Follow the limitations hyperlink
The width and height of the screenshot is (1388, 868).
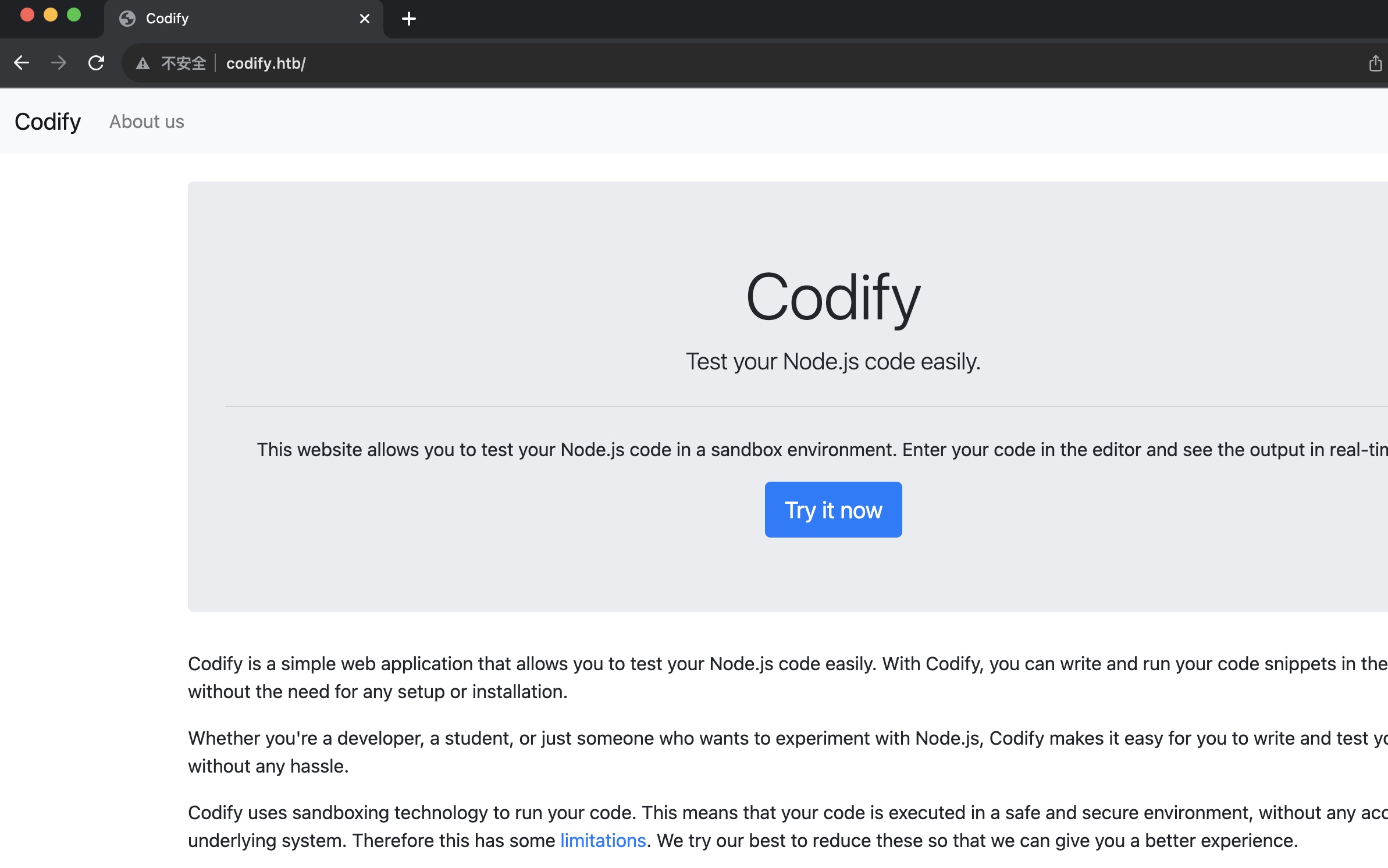pyautogui.click(x=603, y=841)
